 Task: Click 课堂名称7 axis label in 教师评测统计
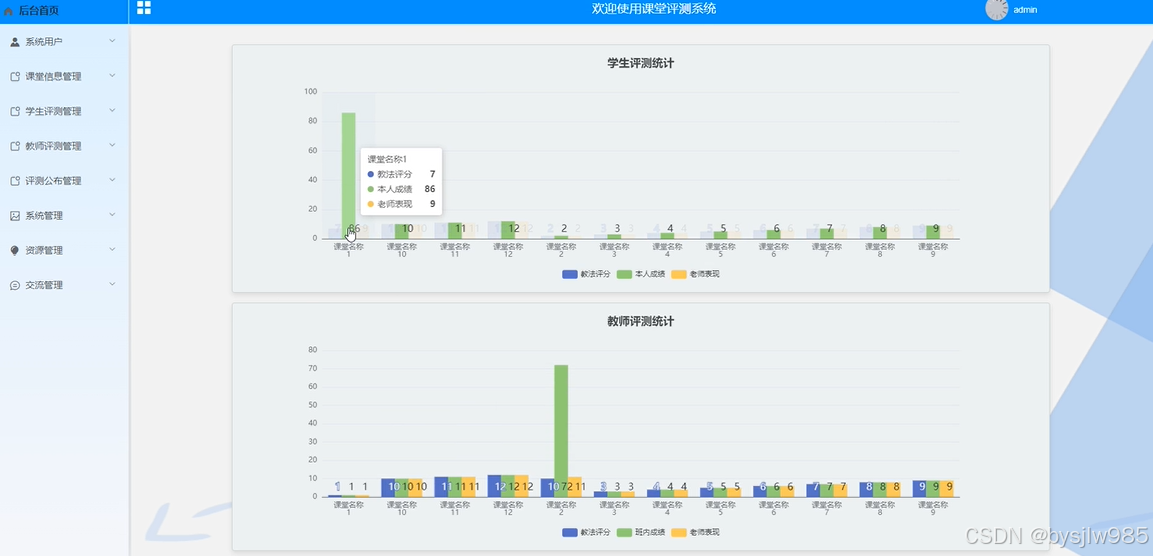tap(827, 508)
